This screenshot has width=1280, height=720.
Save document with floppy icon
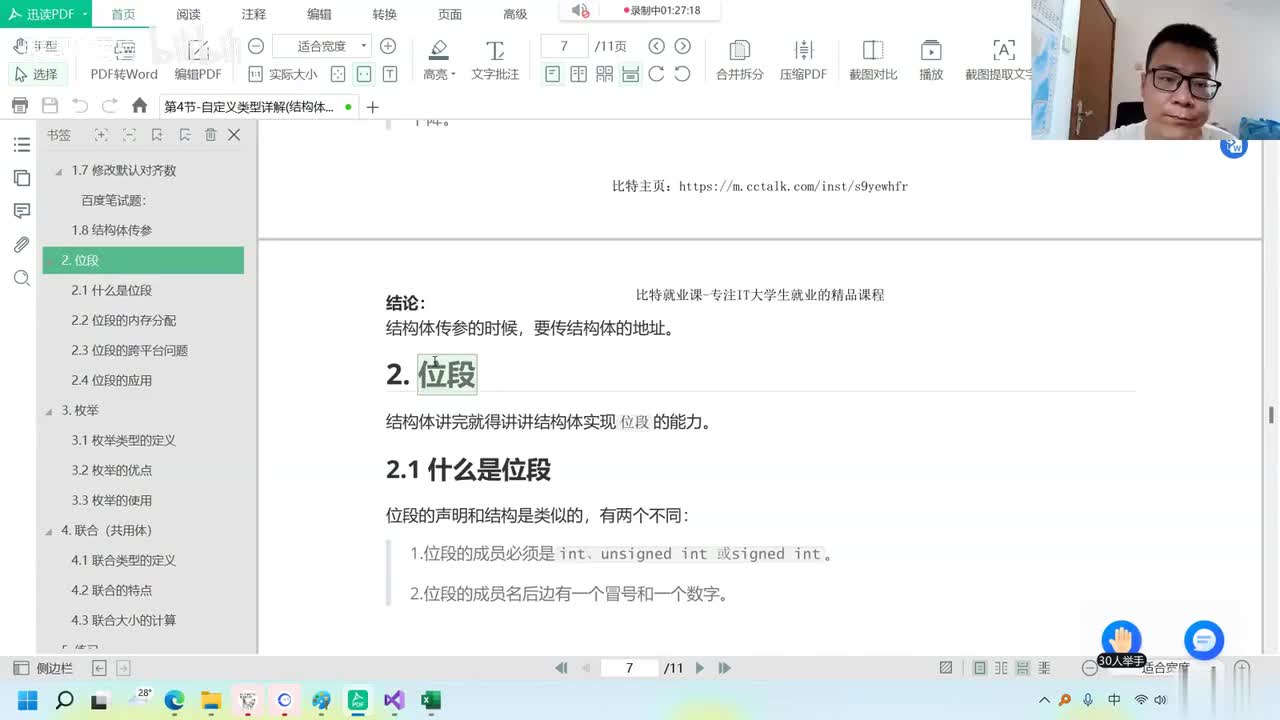(50, 106)
